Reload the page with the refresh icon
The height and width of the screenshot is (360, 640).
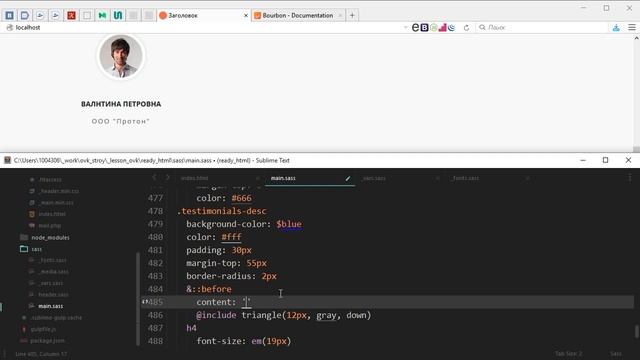coord(466,27)
